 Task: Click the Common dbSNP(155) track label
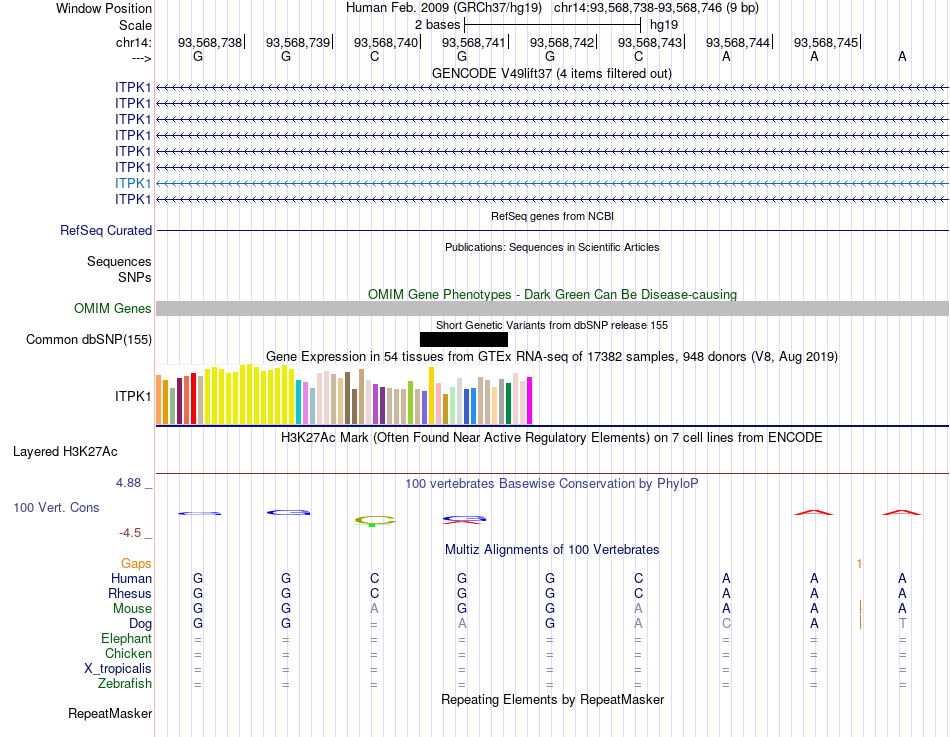[x=88, y=339]
